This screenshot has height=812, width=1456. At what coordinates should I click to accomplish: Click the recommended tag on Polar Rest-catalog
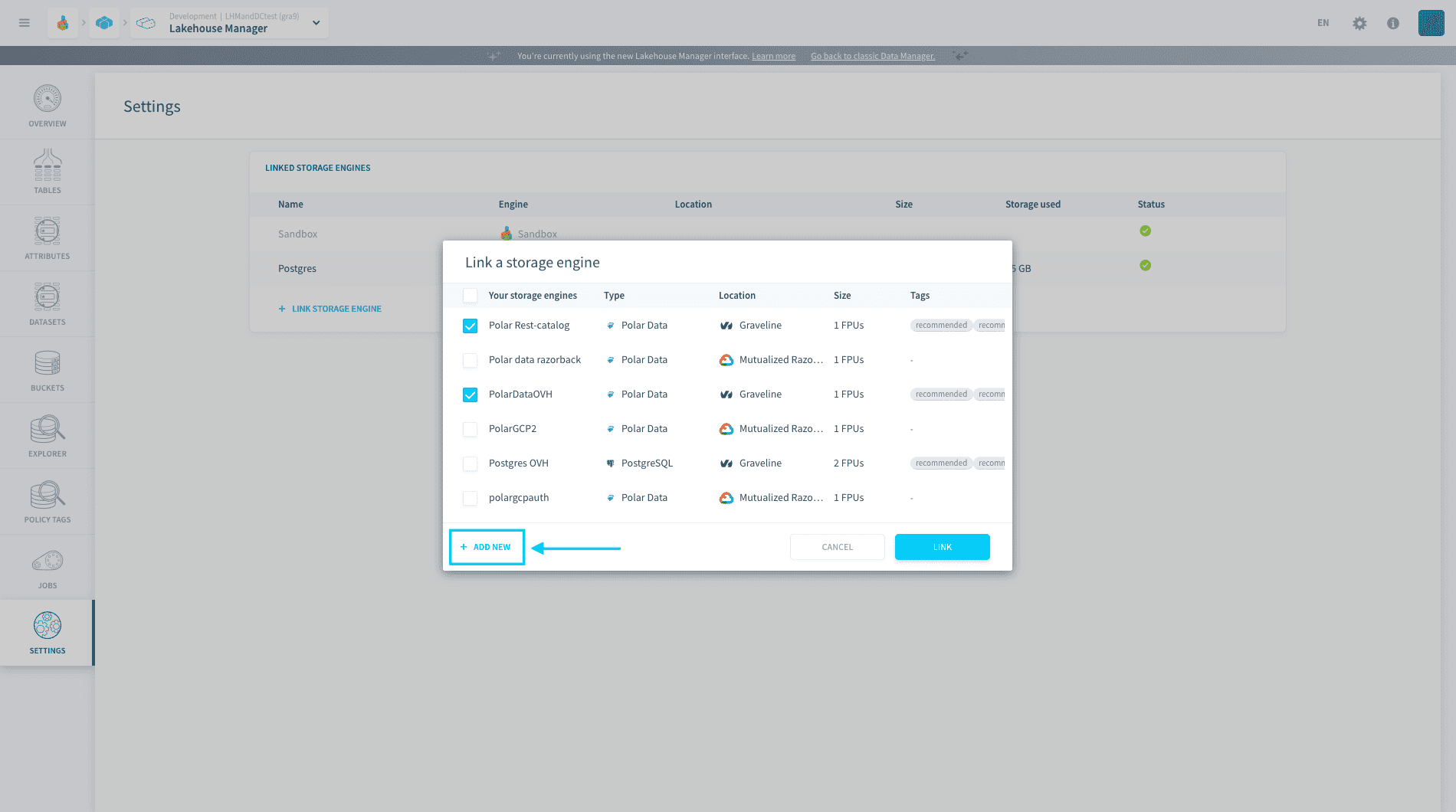(x=941, y=326)
